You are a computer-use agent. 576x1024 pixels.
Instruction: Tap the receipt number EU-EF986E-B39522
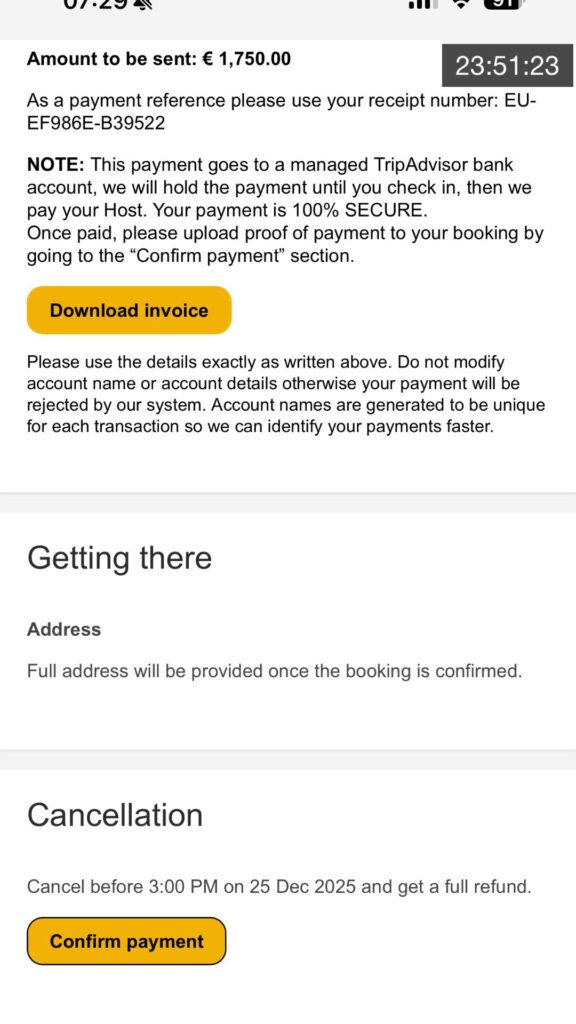[x=281, y=112]
